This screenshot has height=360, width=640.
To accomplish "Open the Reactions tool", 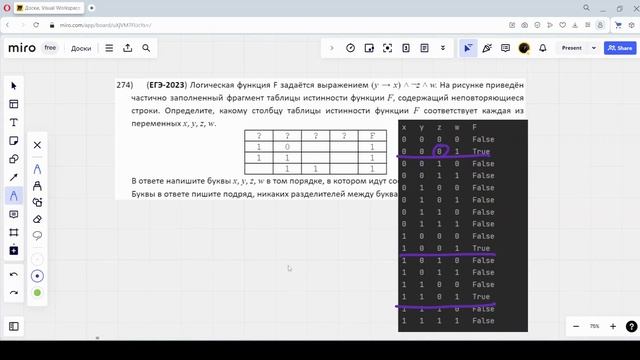I will coord(487,48).
